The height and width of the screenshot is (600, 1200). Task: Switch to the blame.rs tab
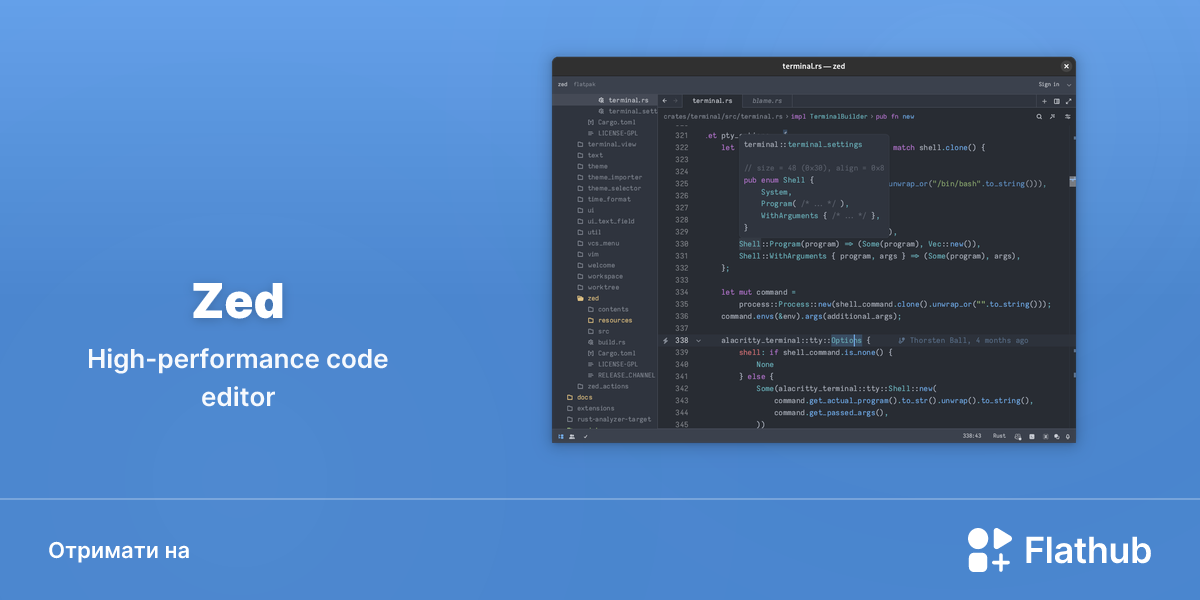coord(767,101)
